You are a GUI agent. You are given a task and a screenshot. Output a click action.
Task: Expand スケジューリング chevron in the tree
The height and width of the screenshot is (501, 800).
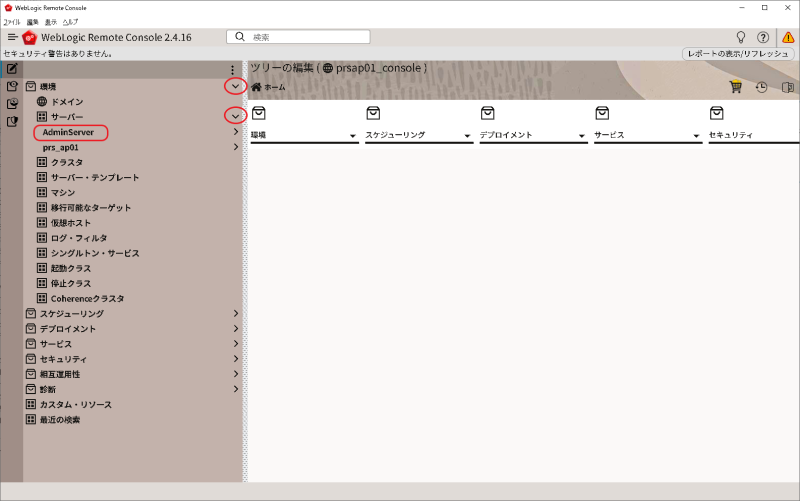236,313
